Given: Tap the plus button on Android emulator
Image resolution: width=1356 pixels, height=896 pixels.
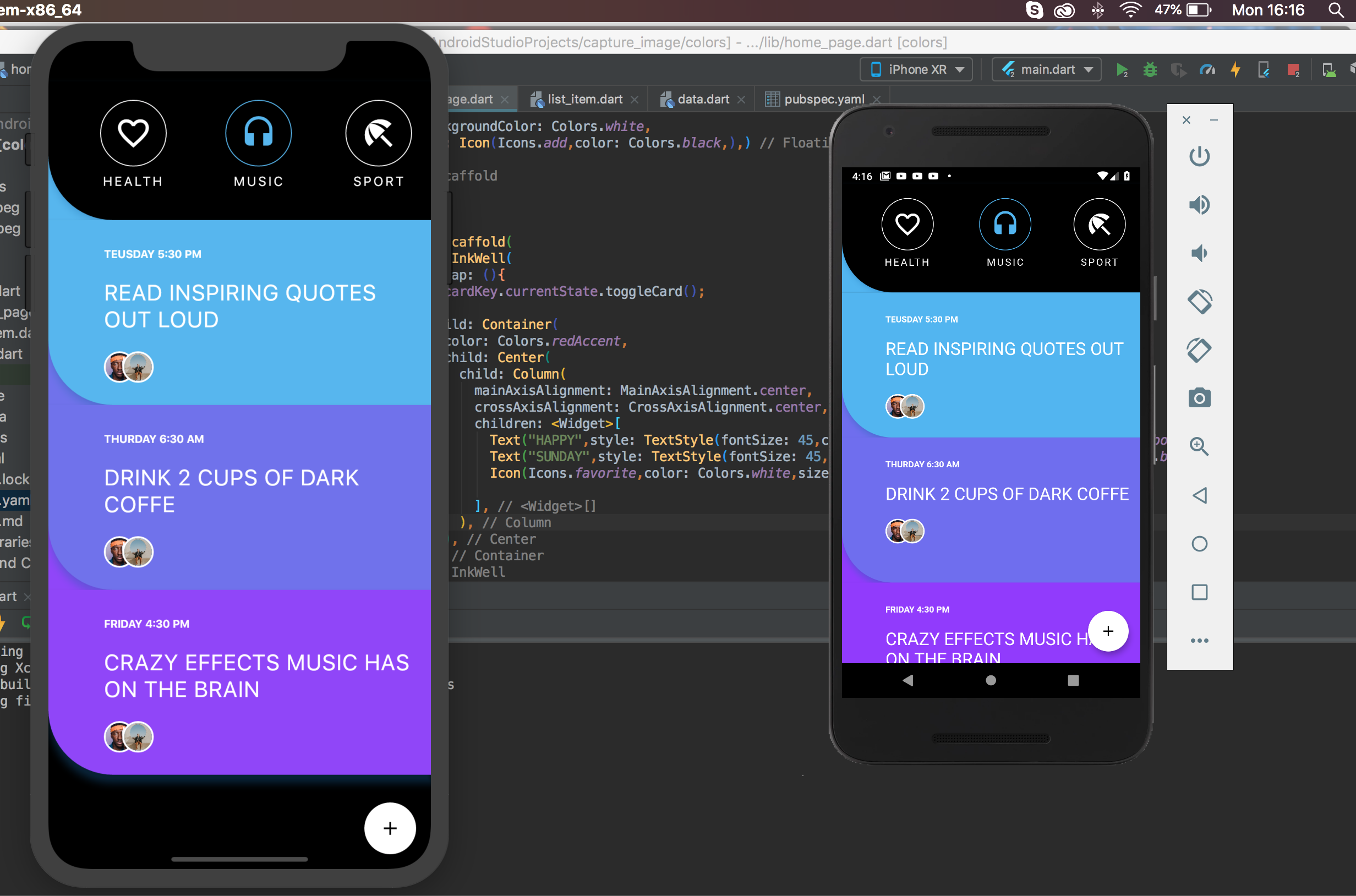Looking at the screenshot, I should coord(1107,631).
